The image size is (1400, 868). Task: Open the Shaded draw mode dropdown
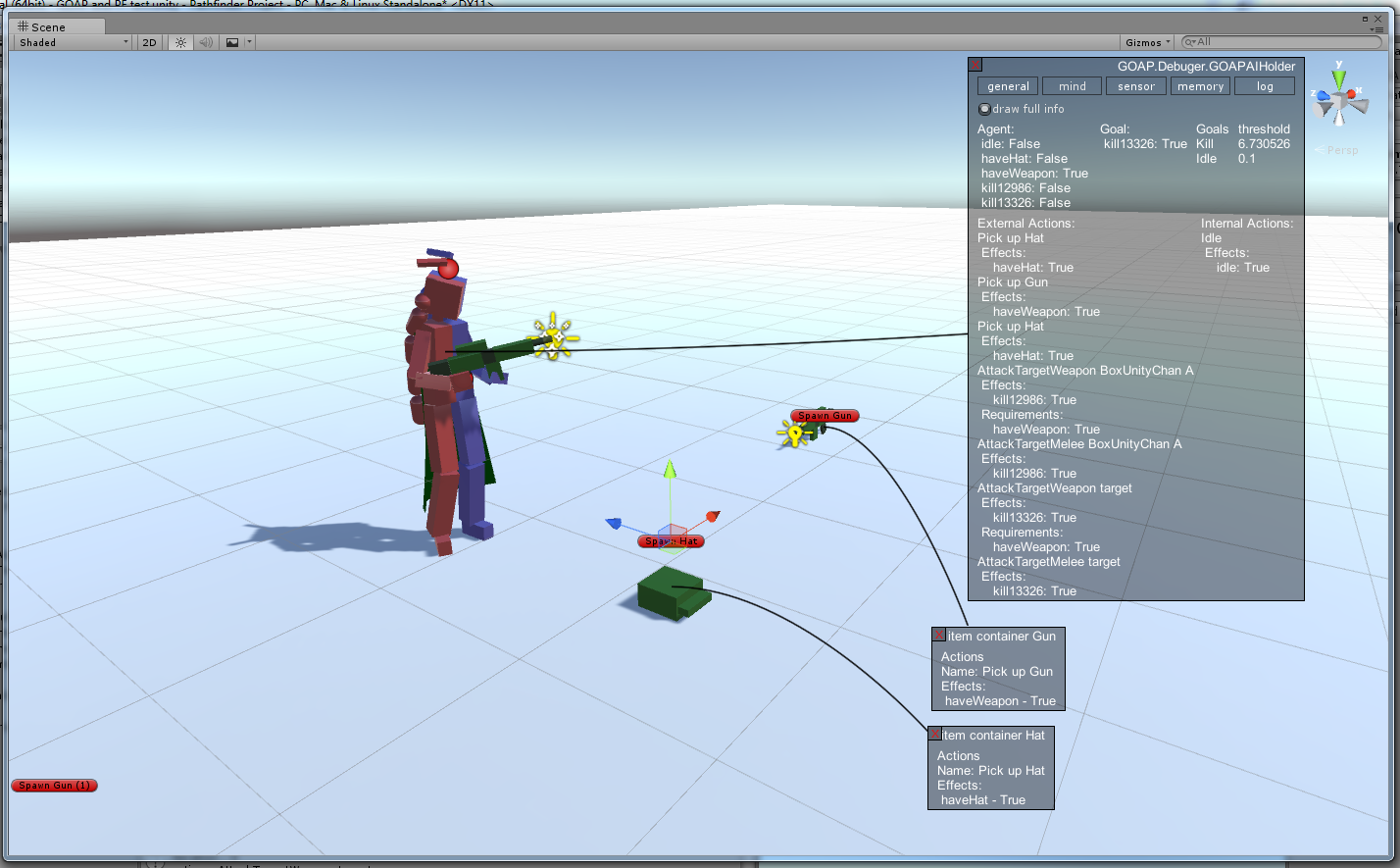point(74,42)
